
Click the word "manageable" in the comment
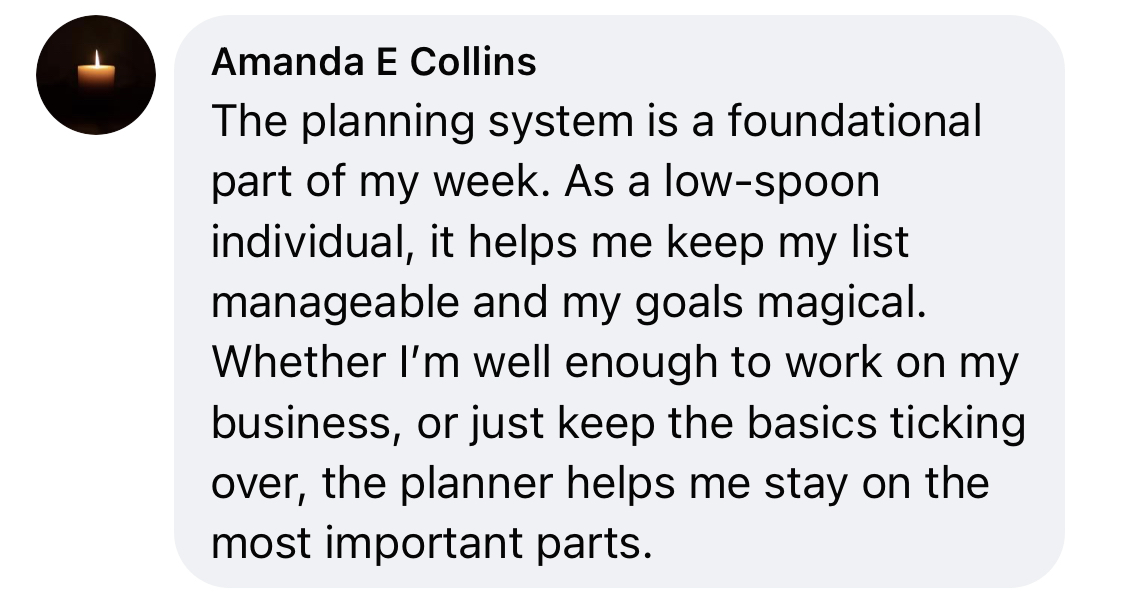click(x=335, y=303)
